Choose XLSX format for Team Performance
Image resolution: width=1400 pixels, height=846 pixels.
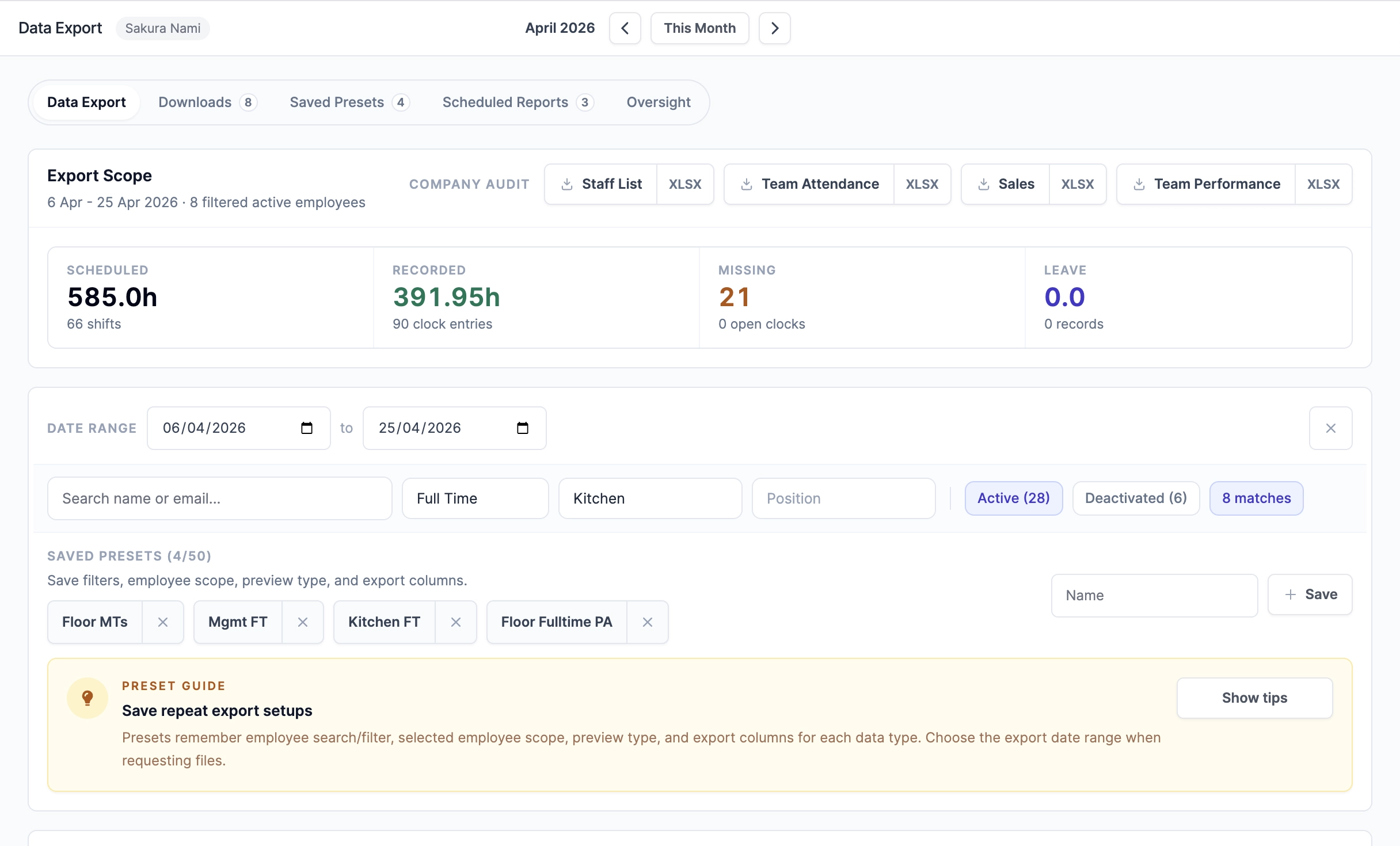tap(1323, 184)
